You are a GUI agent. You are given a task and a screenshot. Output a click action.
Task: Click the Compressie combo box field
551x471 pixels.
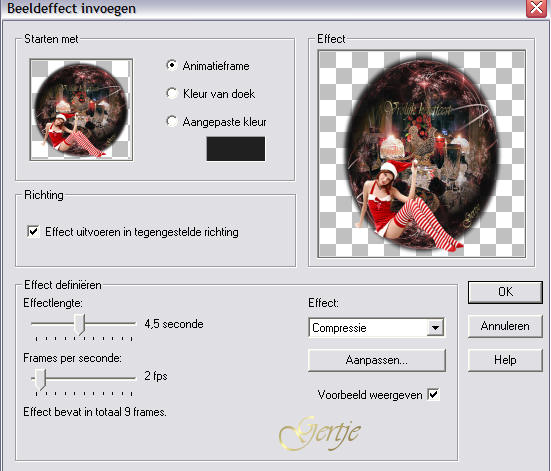point(376,328)
